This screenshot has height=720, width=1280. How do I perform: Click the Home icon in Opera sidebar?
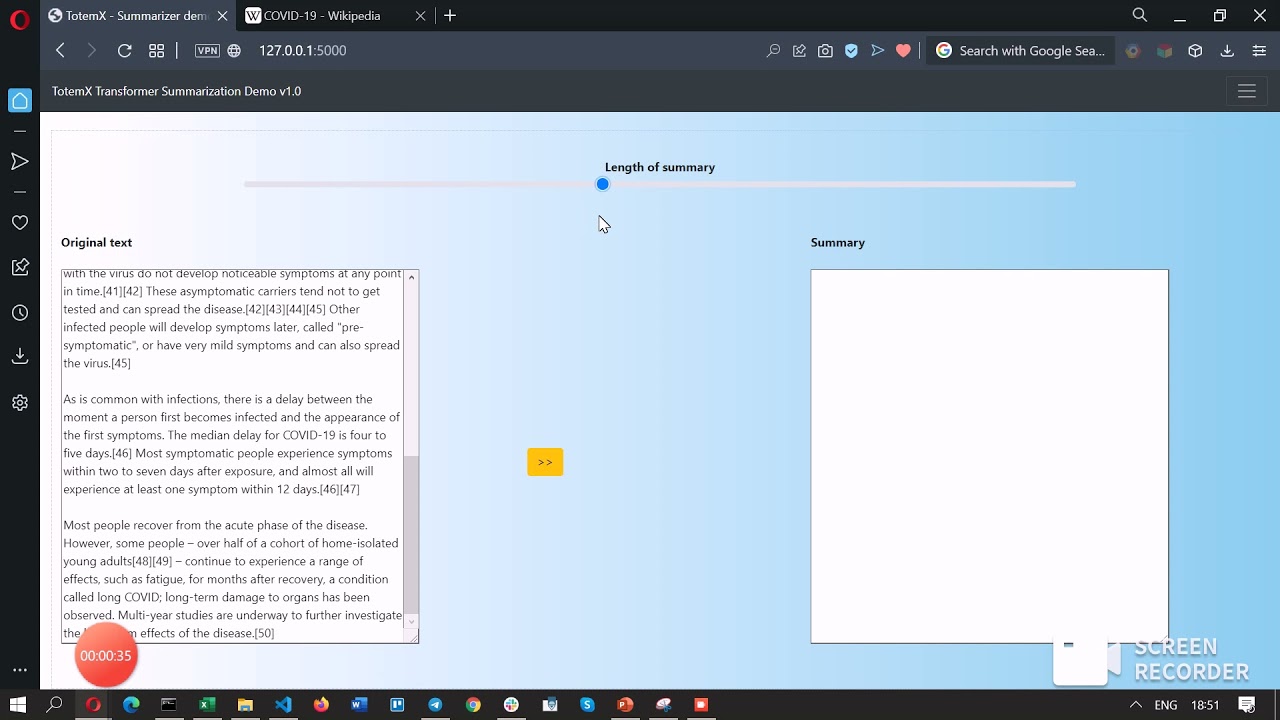pos(20,100)
